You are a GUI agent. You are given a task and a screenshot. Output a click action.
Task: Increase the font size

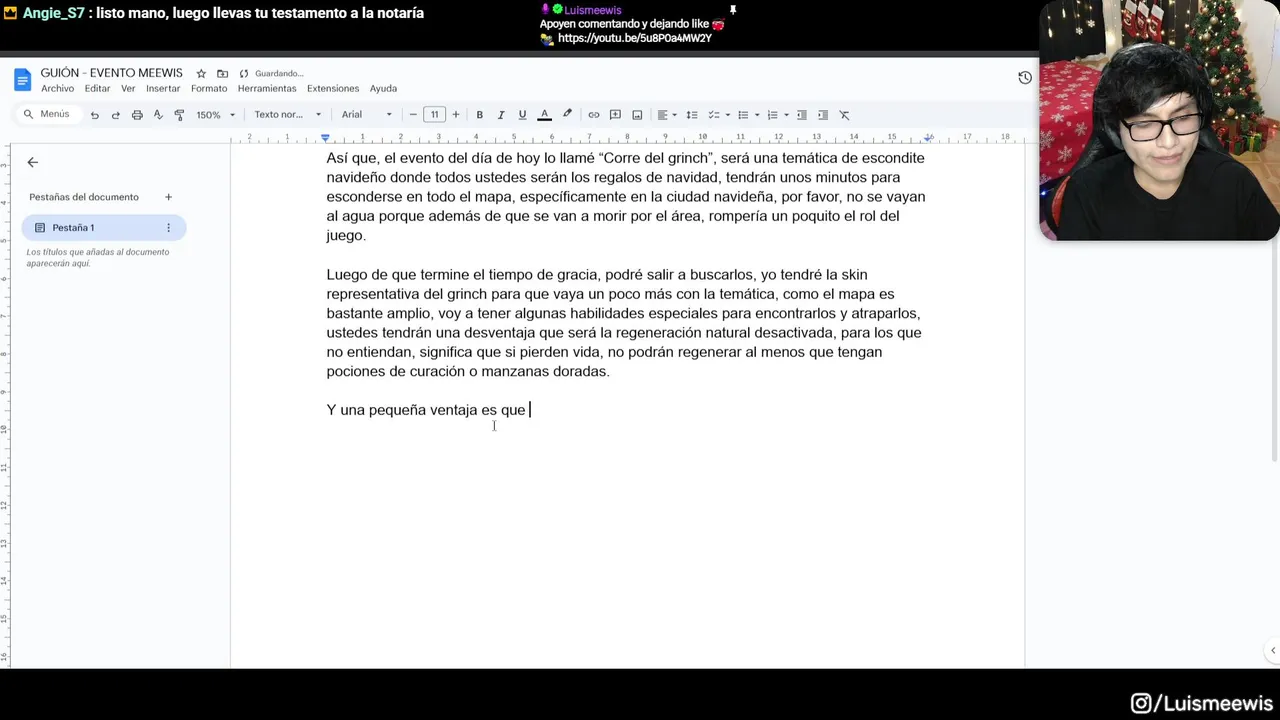point(456,115)
